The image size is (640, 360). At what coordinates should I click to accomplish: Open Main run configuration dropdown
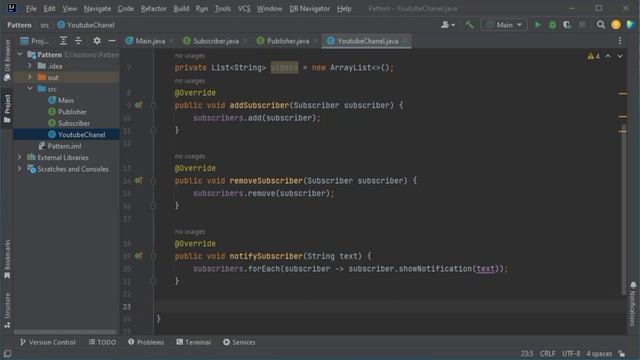[504, 25]
